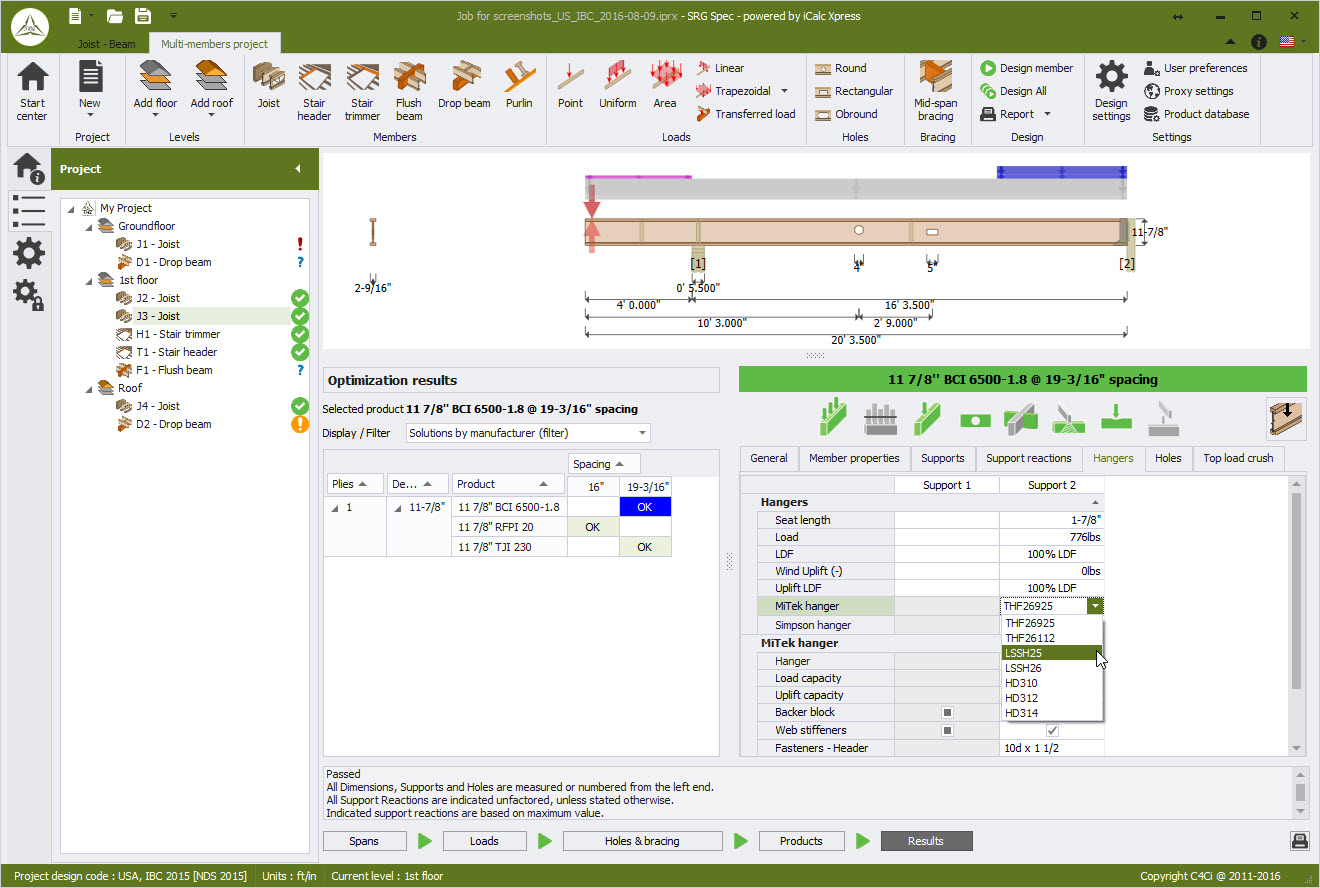
Task: Add a Flush beam member
Action: [x=409, y=92]
